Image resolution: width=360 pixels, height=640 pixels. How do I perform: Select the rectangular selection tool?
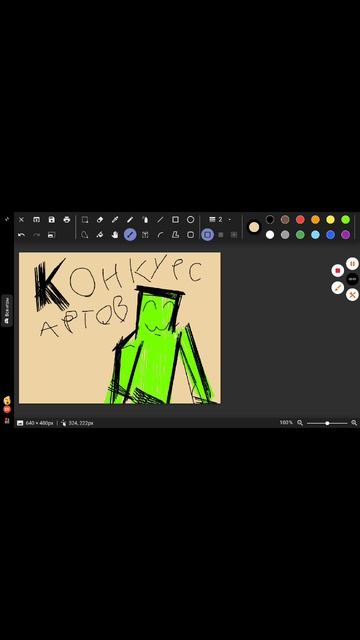[x=84, y=220]
